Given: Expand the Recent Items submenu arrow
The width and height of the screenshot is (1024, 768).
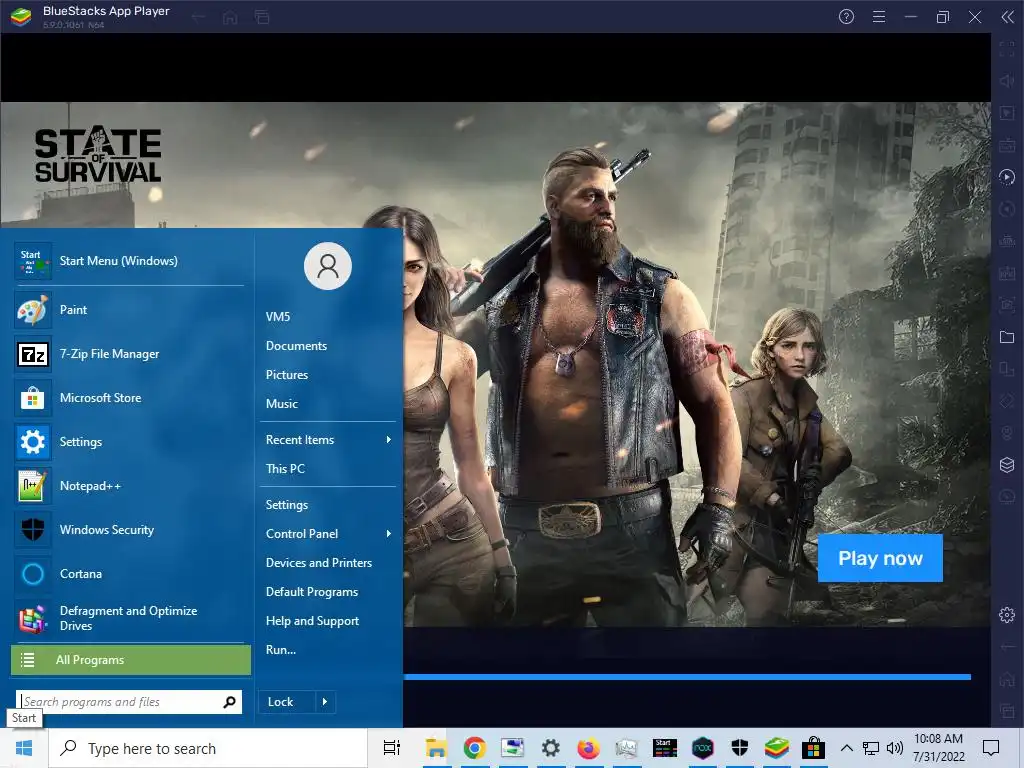Looking at the screenshot, I should (x=389, y=440).
